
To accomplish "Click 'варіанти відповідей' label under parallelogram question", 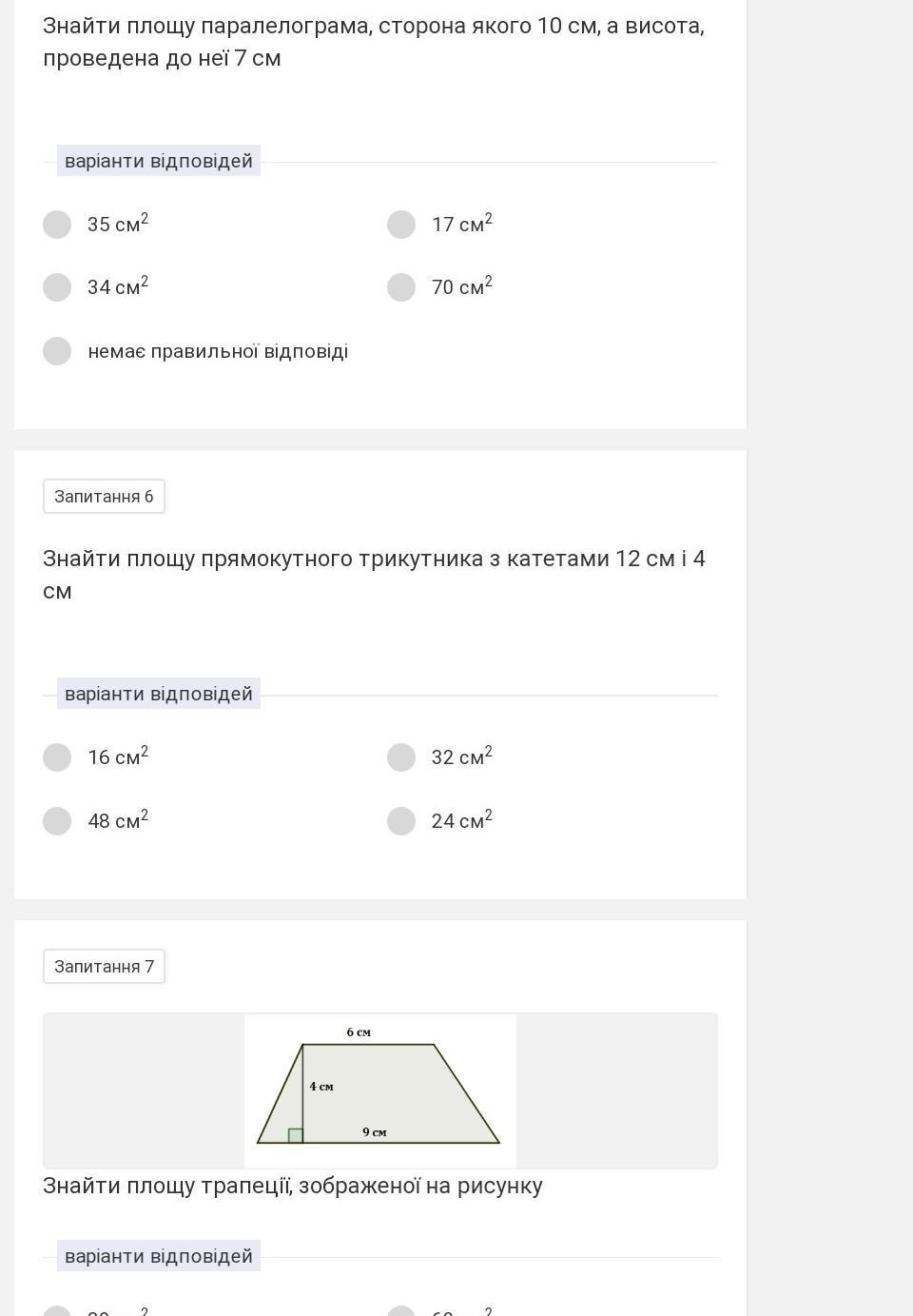I will coord(159,161).
